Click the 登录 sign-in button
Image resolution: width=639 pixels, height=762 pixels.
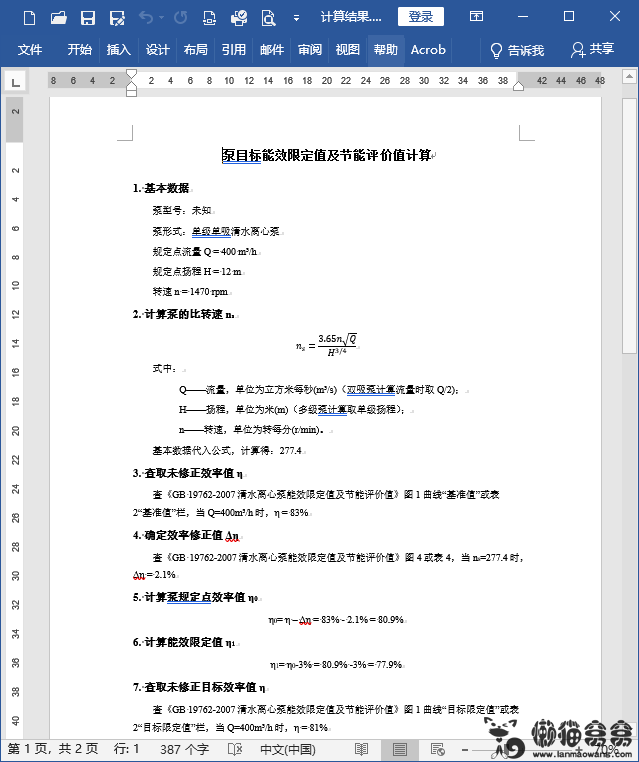point(421,17)
